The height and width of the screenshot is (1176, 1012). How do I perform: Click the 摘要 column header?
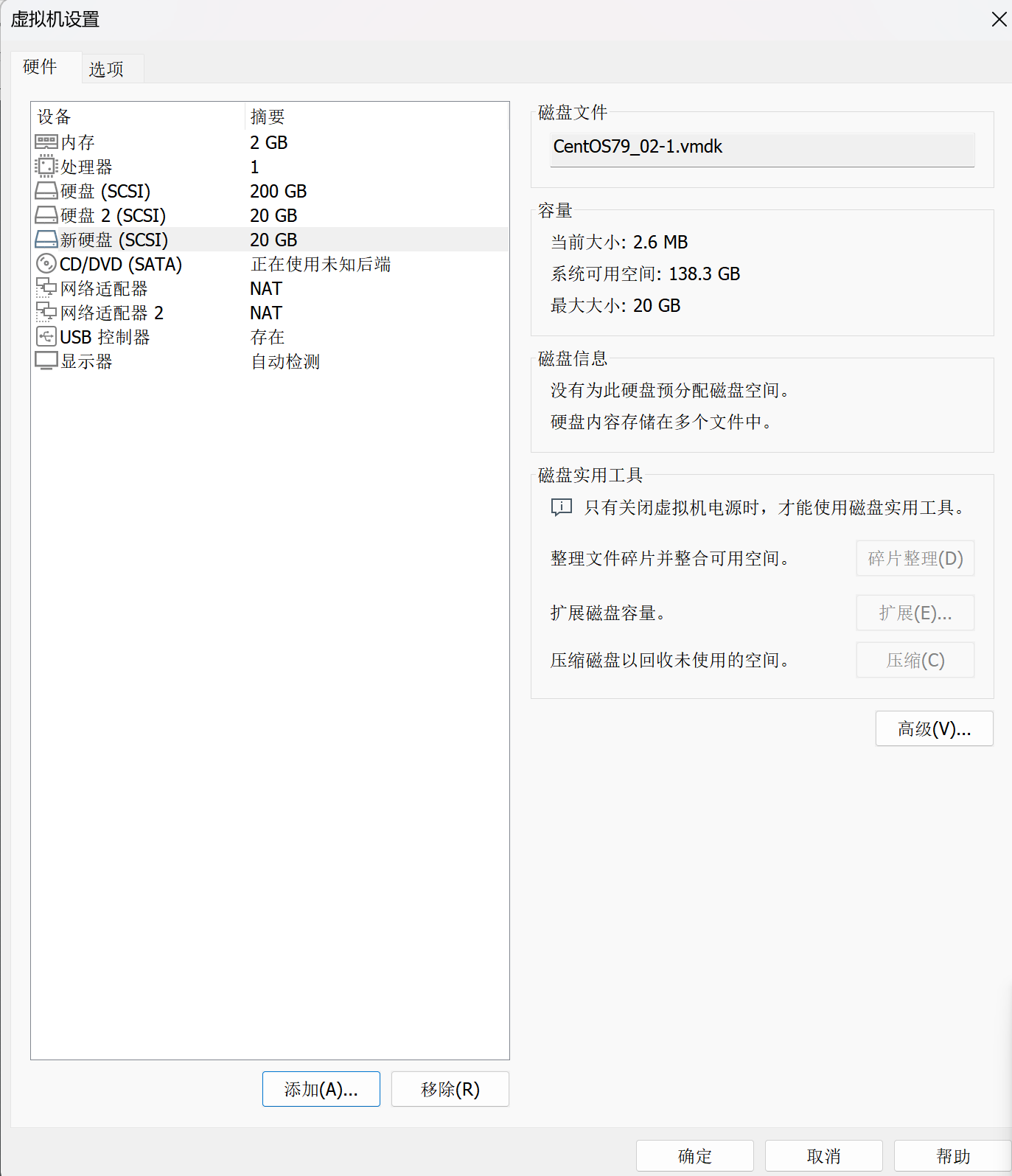pos(268,116)
